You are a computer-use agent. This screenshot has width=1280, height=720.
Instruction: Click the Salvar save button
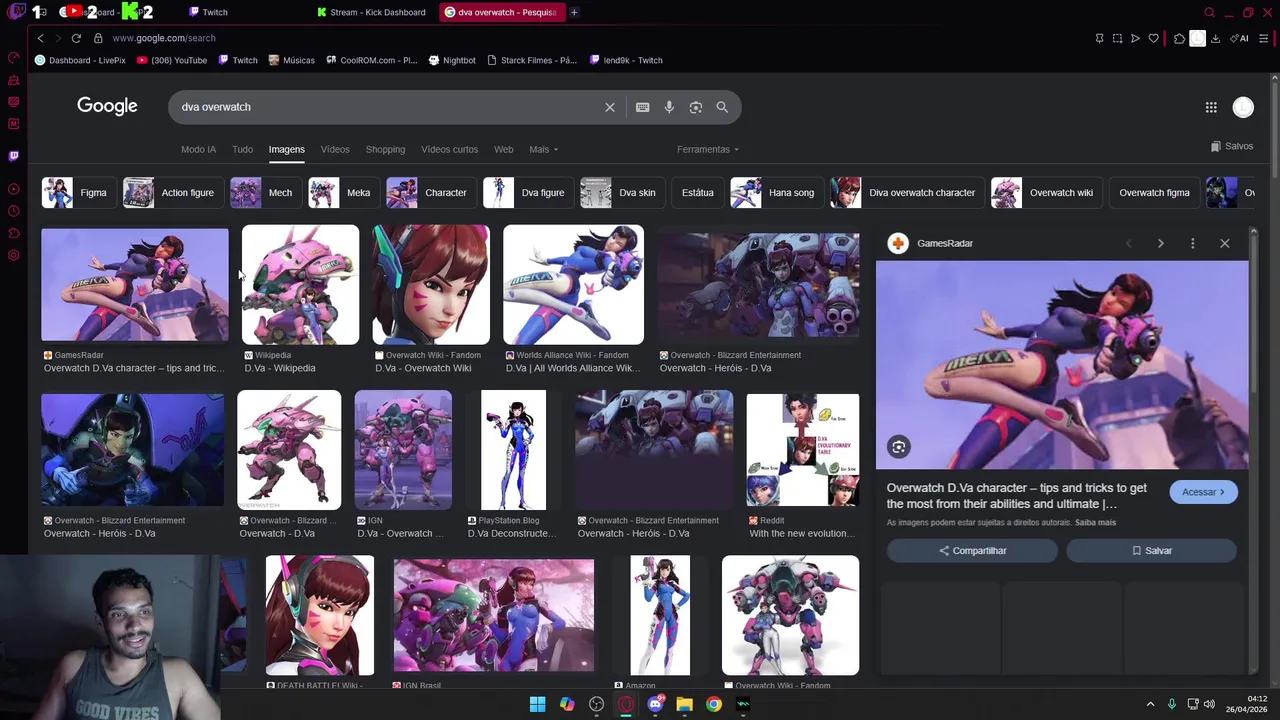(1151, 551)
